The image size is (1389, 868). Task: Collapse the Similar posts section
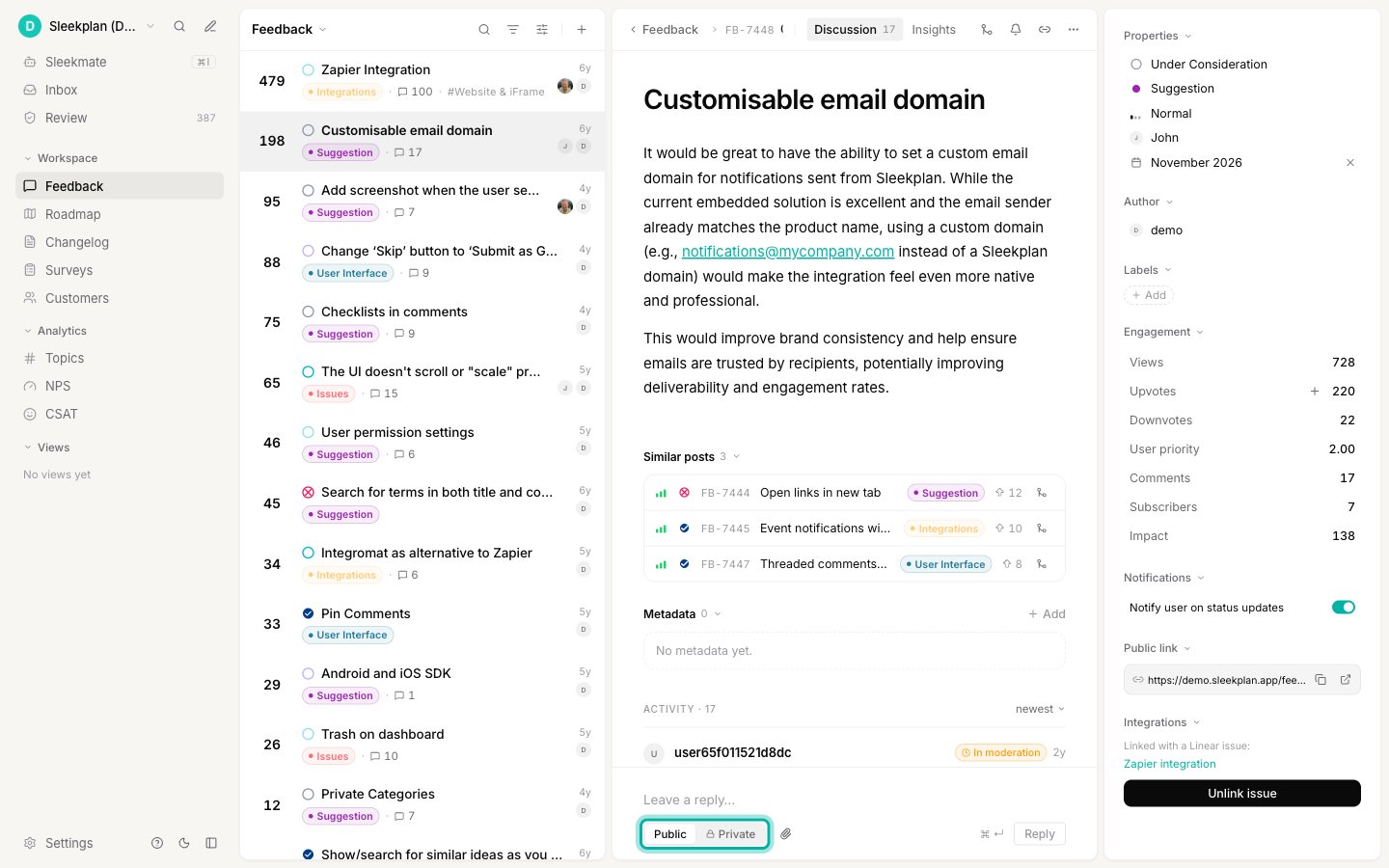[692, 457]
